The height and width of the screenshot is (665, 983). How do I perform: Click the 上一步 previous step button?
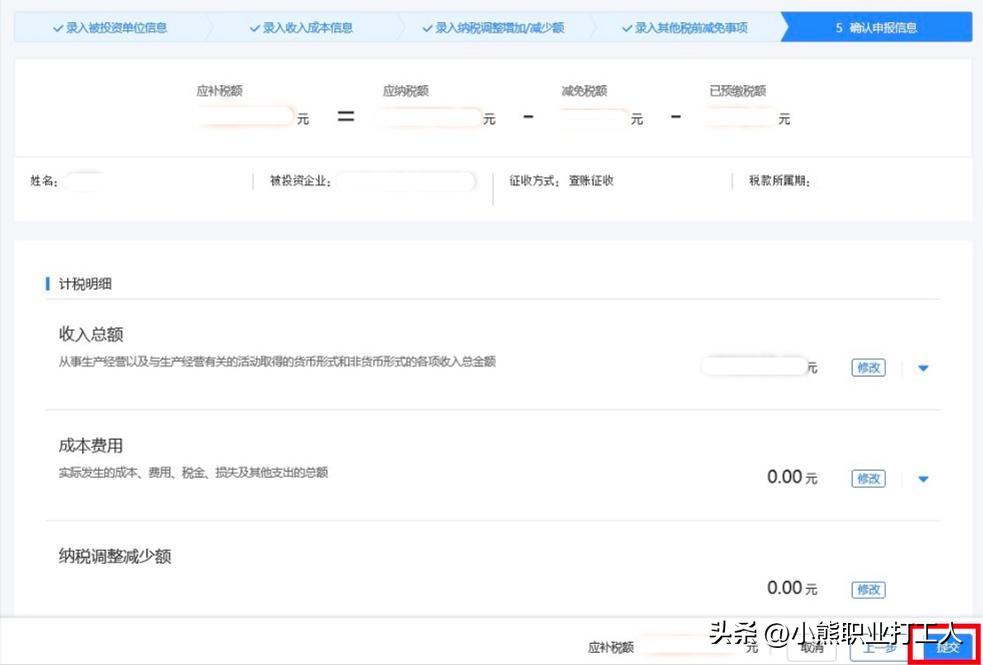[x=878, y=648]
